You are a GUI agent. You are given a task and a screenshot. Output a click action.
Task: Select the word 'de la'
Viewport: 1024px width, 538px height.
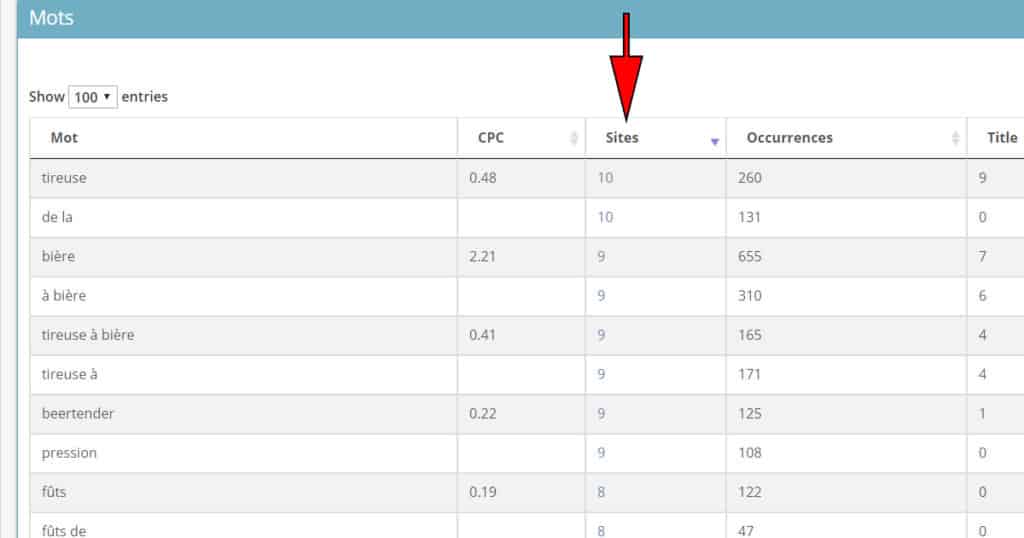[x=57, y=217]
